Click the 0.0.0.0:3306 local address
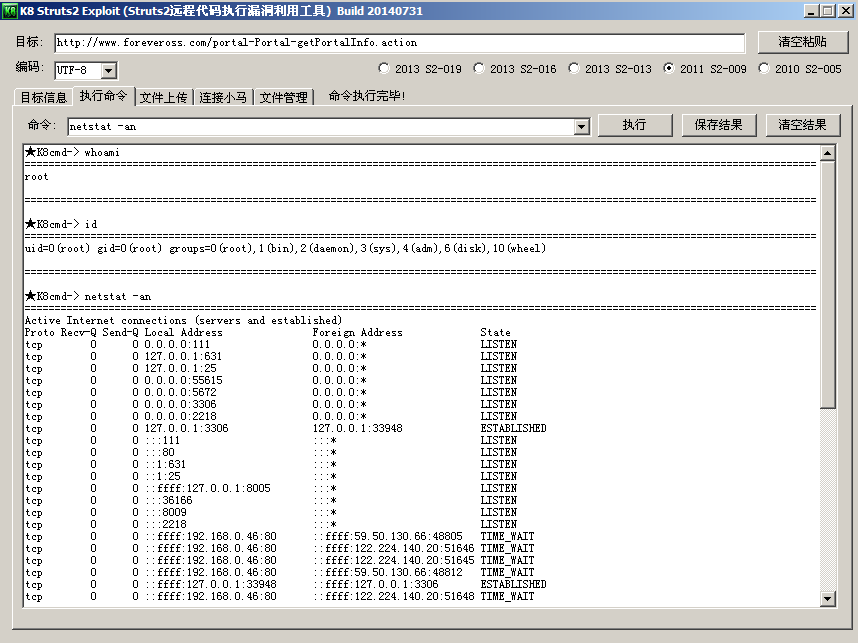This screenshot has width=858, height=643. tap(181, 404)
